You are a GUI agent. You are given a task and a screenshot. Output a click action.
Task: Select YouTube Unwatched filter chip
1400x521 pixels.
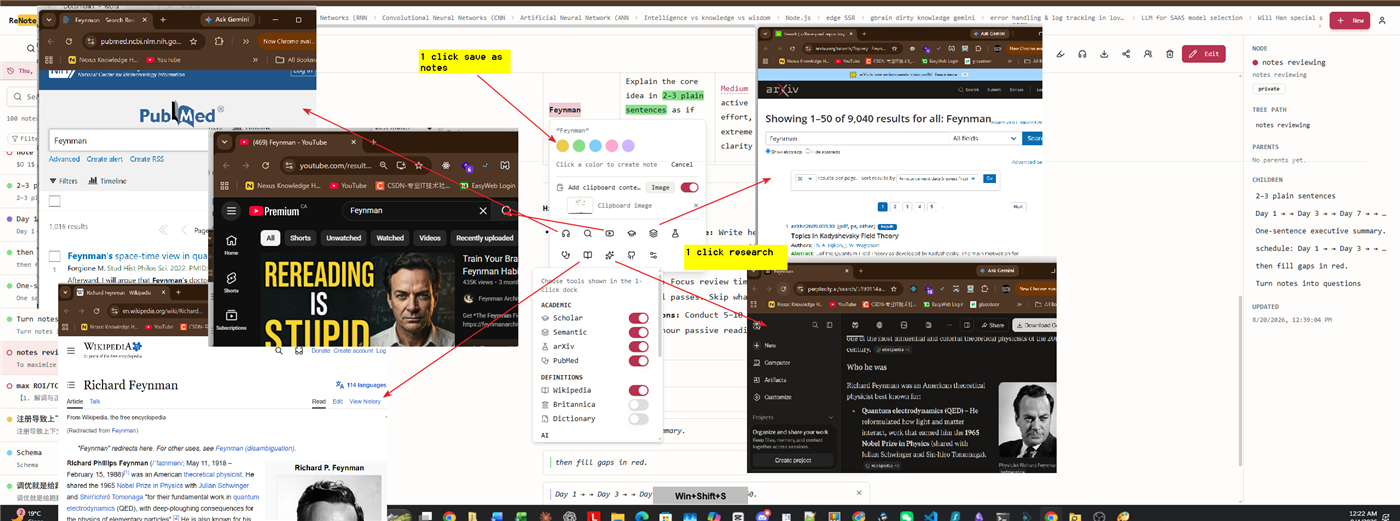[x=344, y=238]
